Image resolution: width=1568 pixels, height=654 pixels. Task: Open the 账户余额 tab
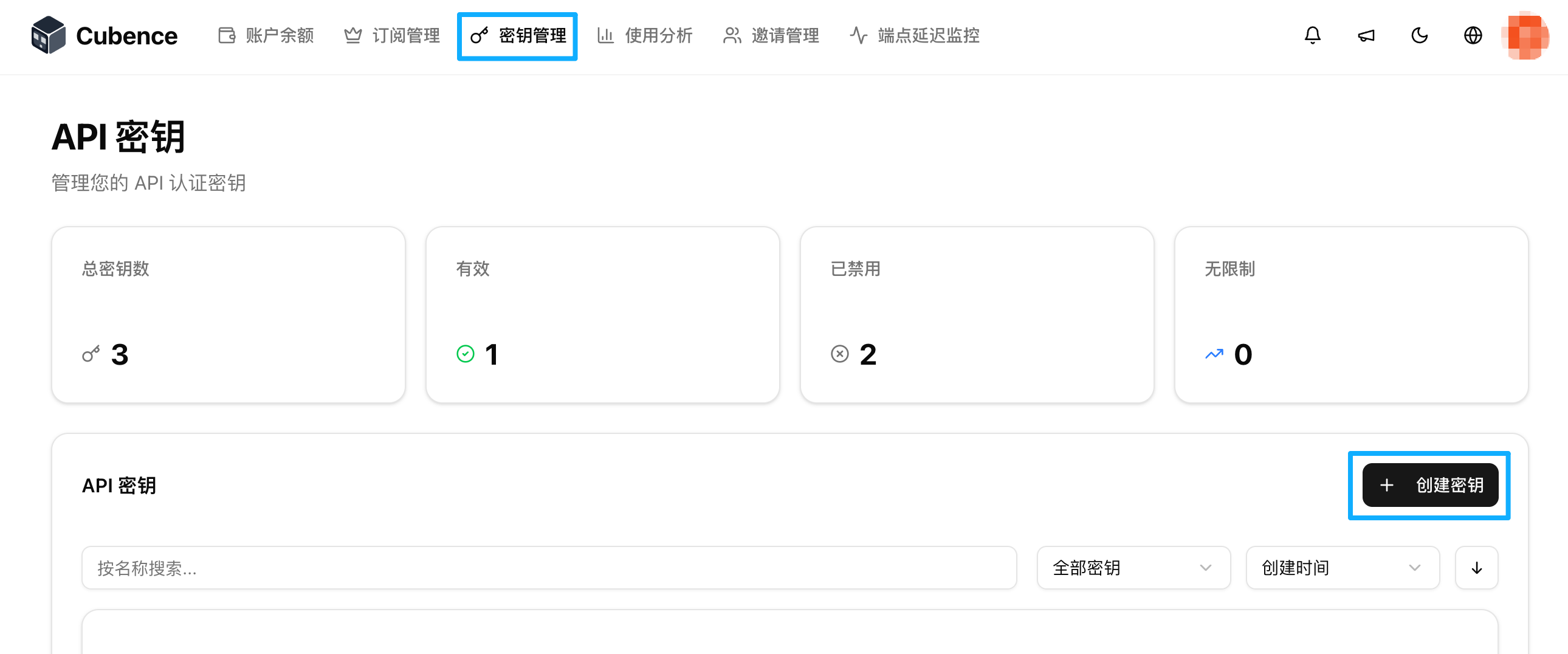[x=266, y=35]
